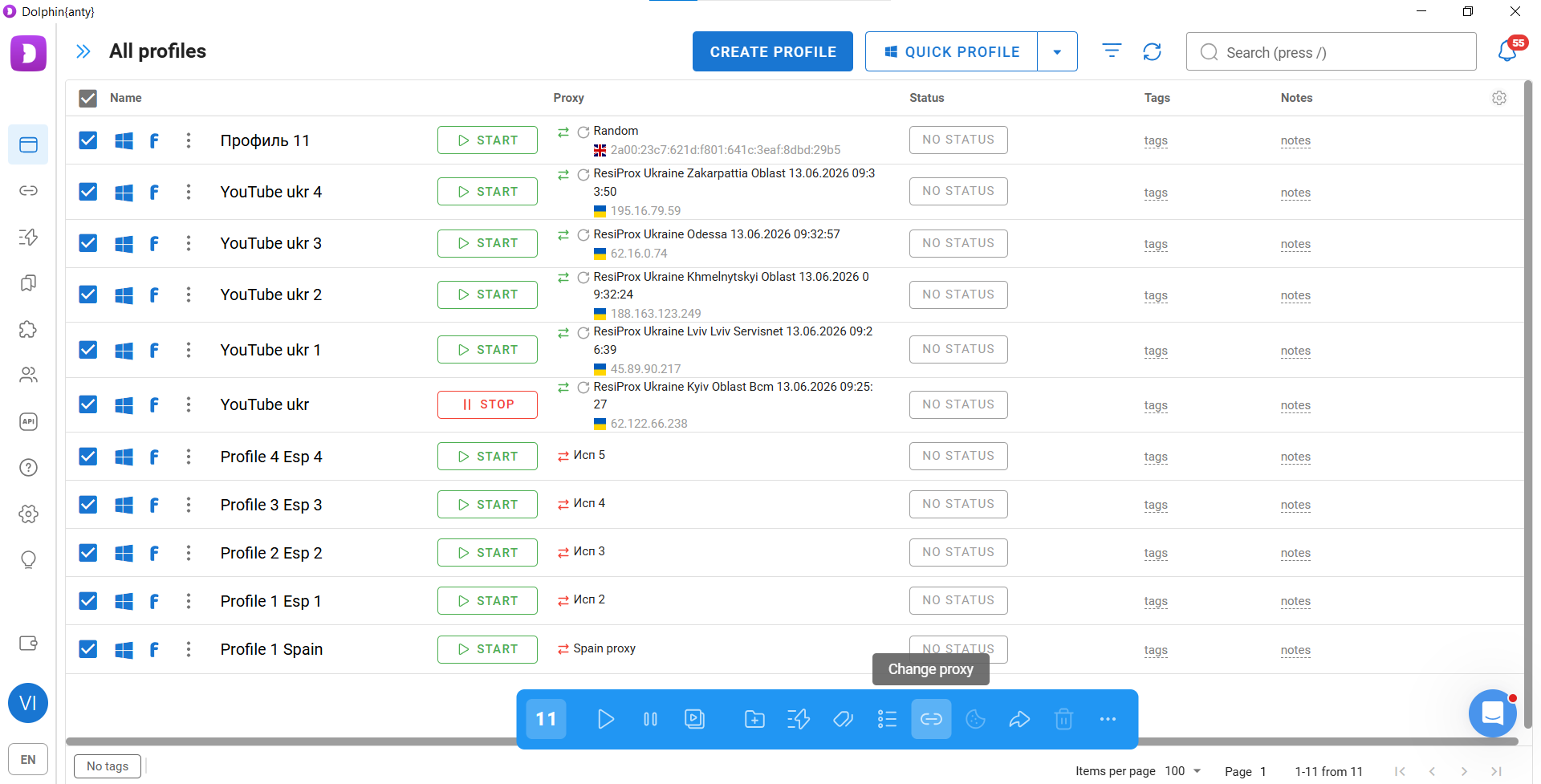Screen dimensions: 1541x784
Task: Uncheck the YouTube ukr 1 checkbox
Action: coord(88,350)
